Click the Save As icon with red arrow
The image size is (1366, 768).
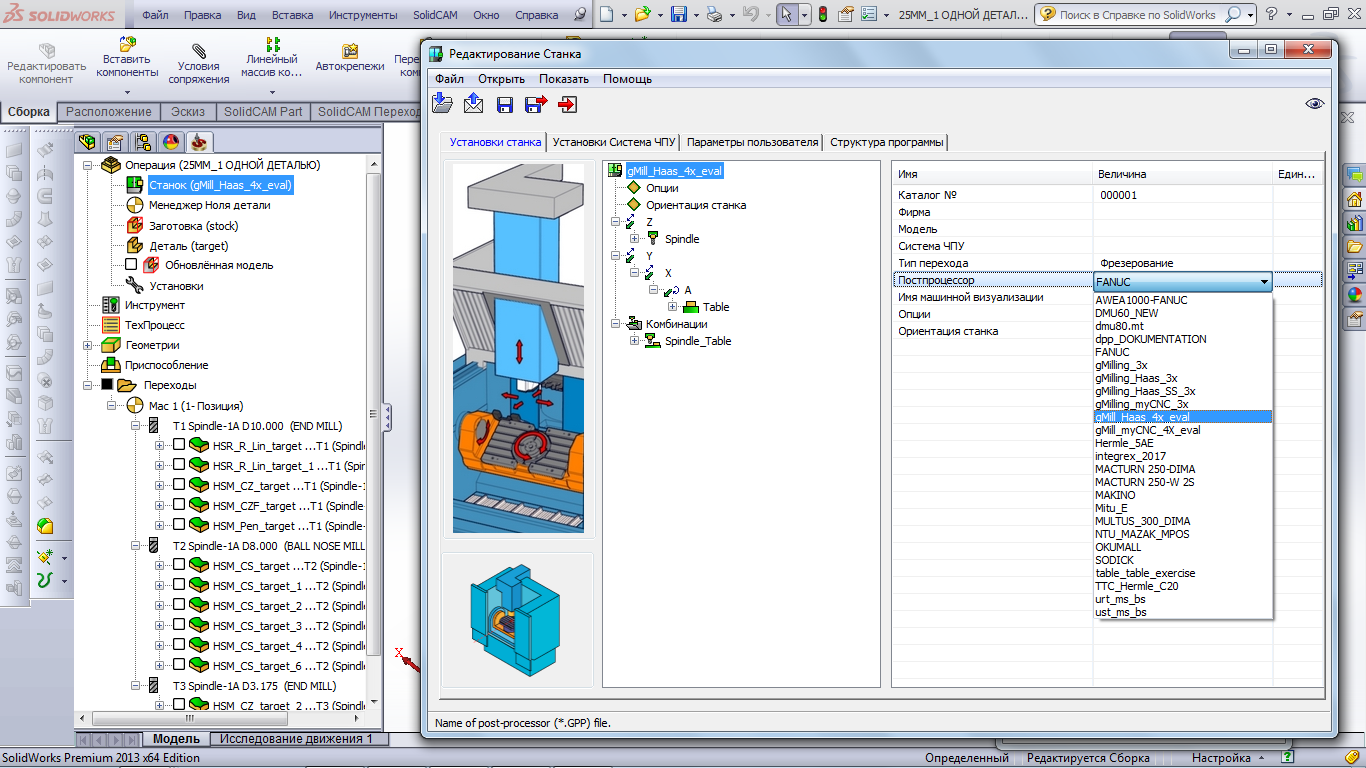[536, 104]
